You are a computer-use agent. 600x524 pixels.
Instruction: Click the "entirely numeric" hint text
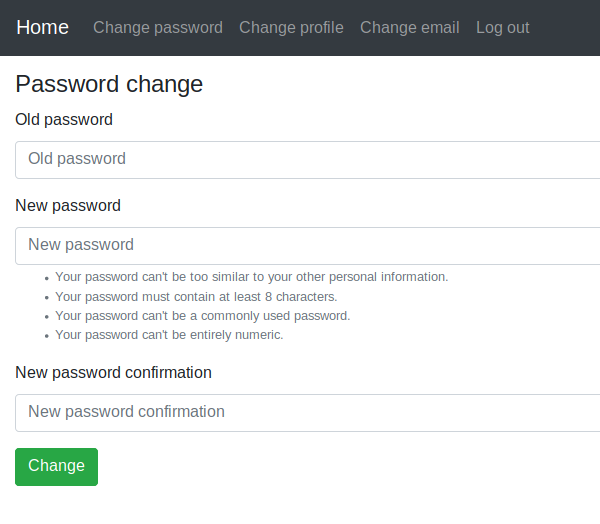click(x=169, y=335)
